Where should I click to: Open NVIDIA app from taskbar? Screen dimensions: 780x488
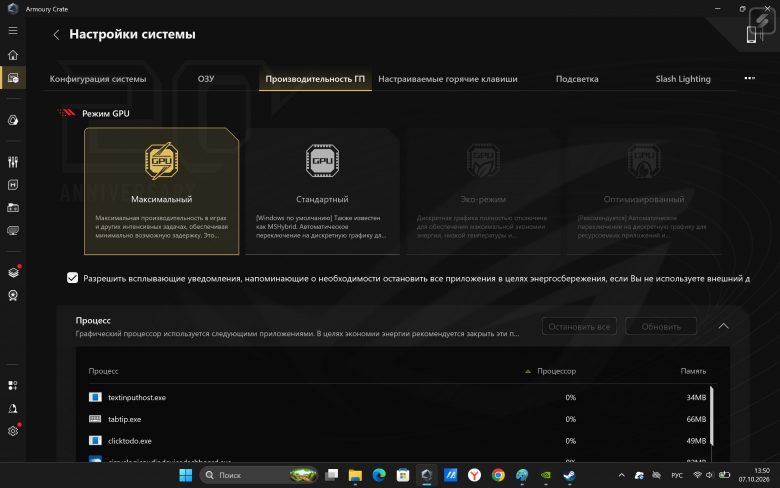click(546, 476)
